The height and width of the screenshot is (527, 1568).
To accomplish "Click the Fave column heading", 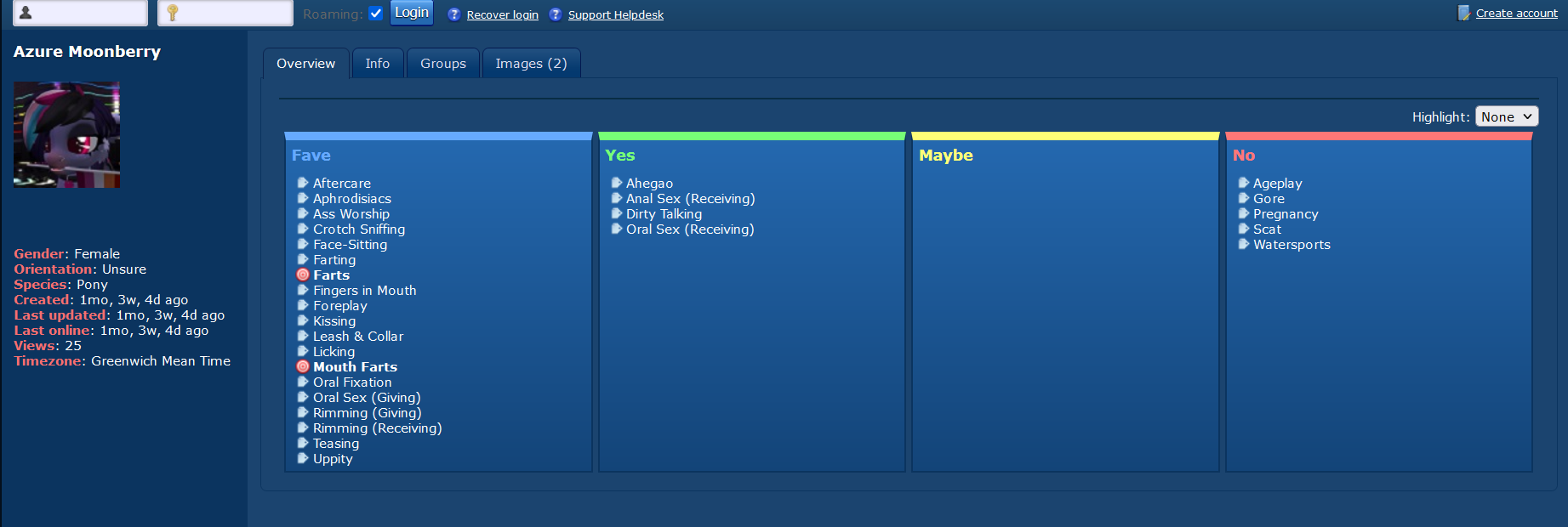I will pyautogui.click(x=311, y=156).
